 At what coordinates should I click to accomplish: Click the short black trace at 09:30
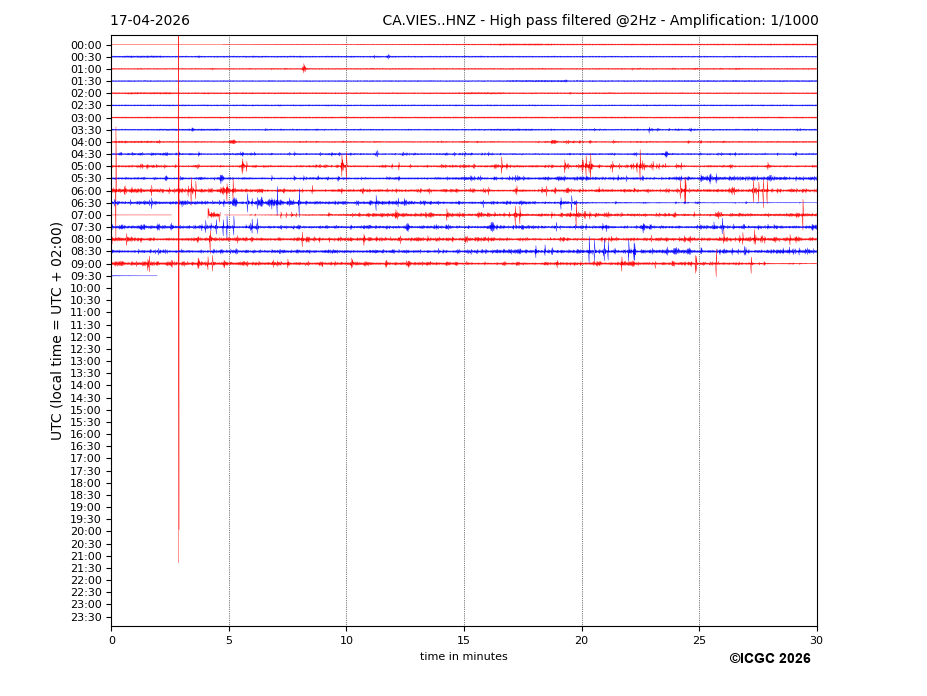tap(134, 275)
